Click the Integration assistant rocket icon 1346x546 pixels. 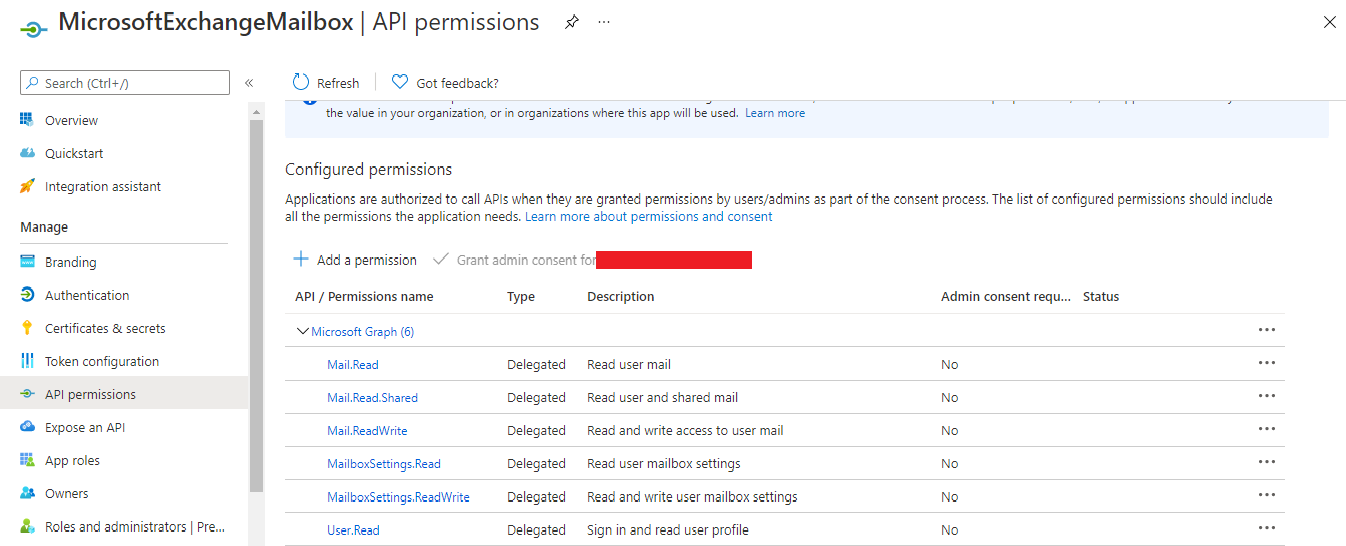(x=27, y=186)
